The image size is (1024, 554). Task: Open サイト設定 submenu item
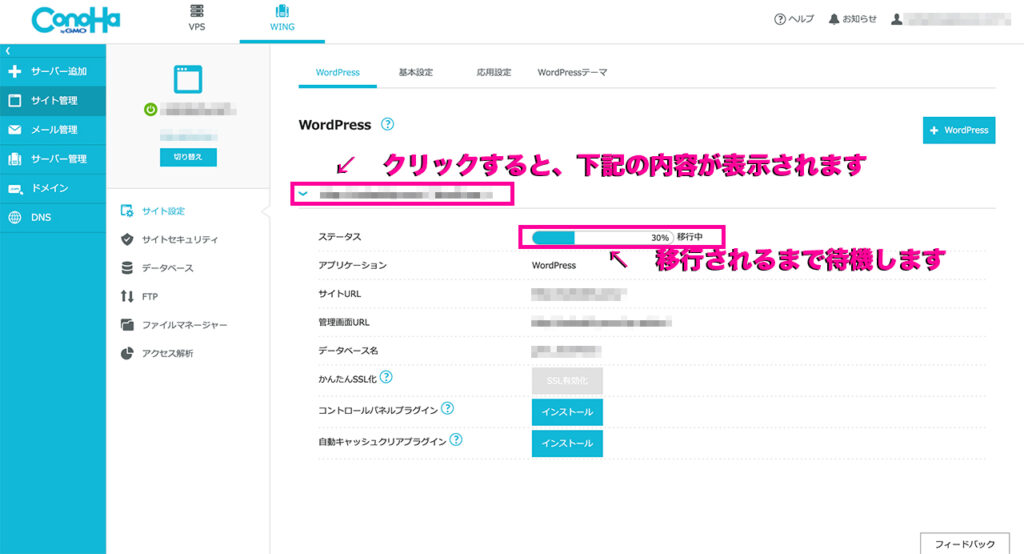(163, 211)
